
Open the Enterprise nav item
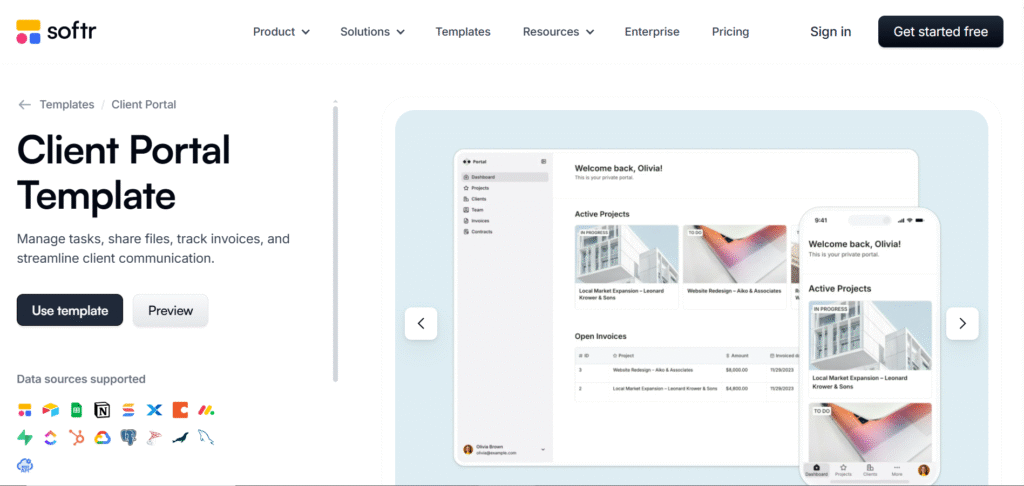click(x=652, y=32)
